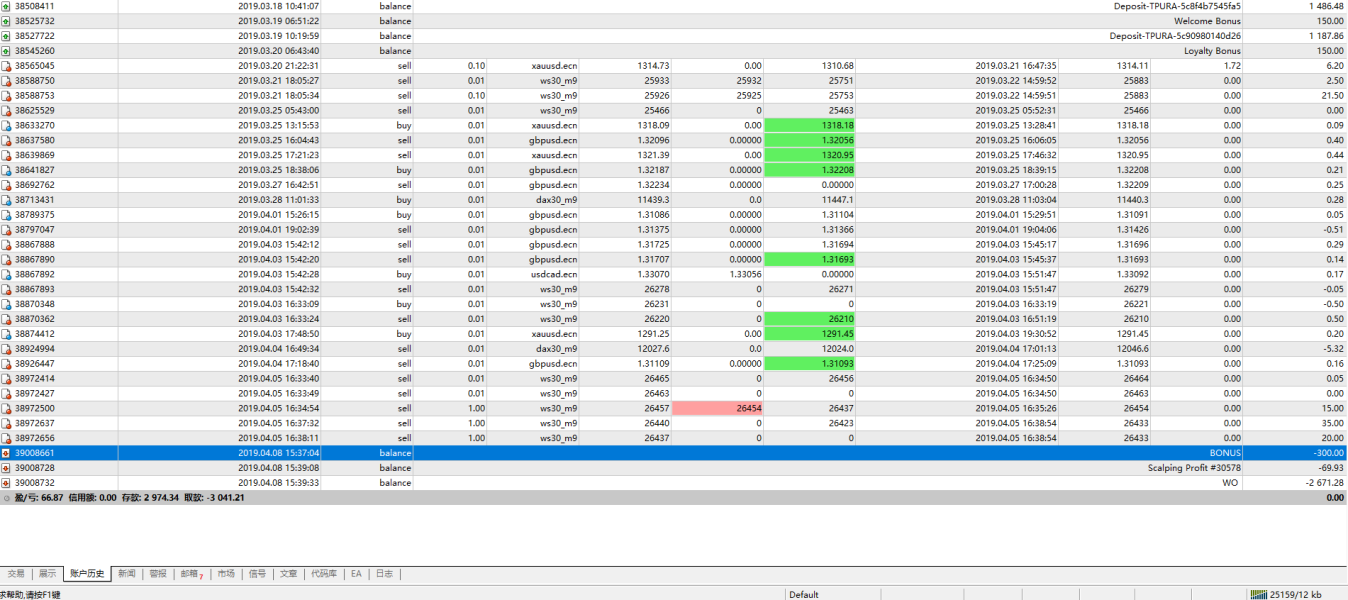This screenshot has height=600, width=1348.
Task: Open the 邮箱 (Mailbox) tab with 7 unread
Action: pos(190,574)
